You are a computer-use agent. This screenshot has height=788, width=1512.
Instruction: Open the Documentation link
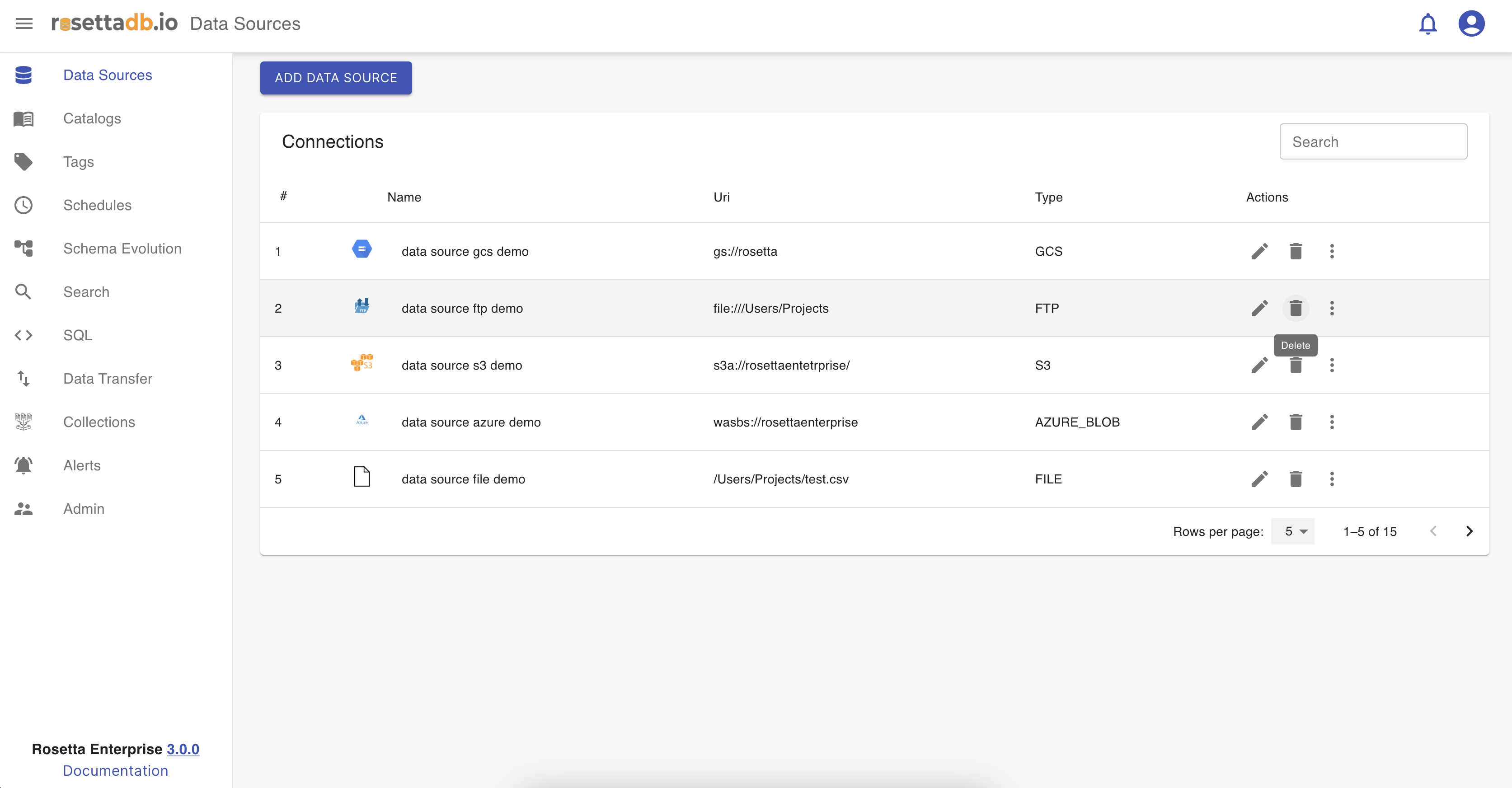coord(115,770)
